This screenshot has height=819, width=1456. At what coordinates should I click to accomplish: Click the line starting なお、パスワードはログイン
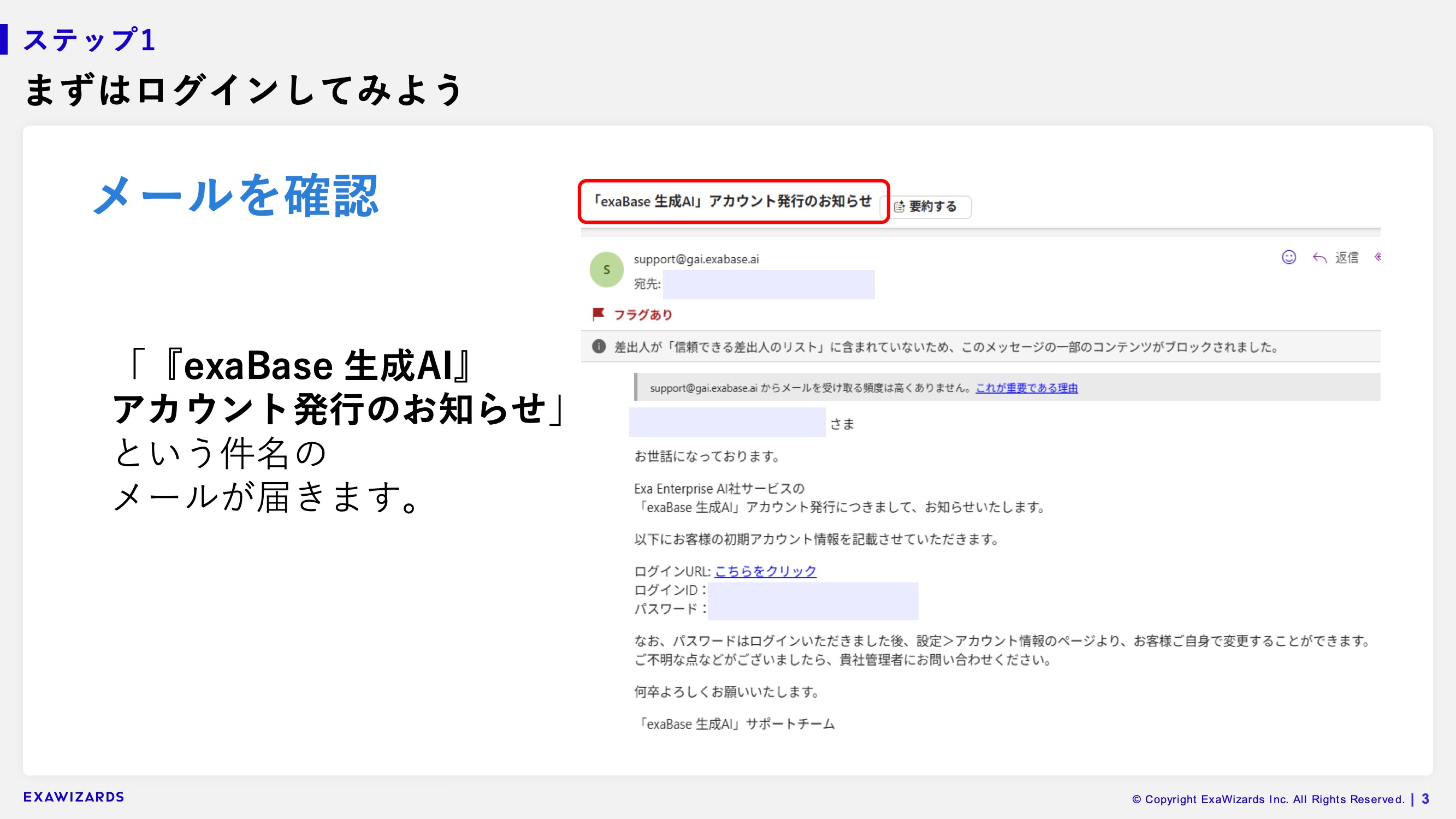click(x=1003, y=641)
